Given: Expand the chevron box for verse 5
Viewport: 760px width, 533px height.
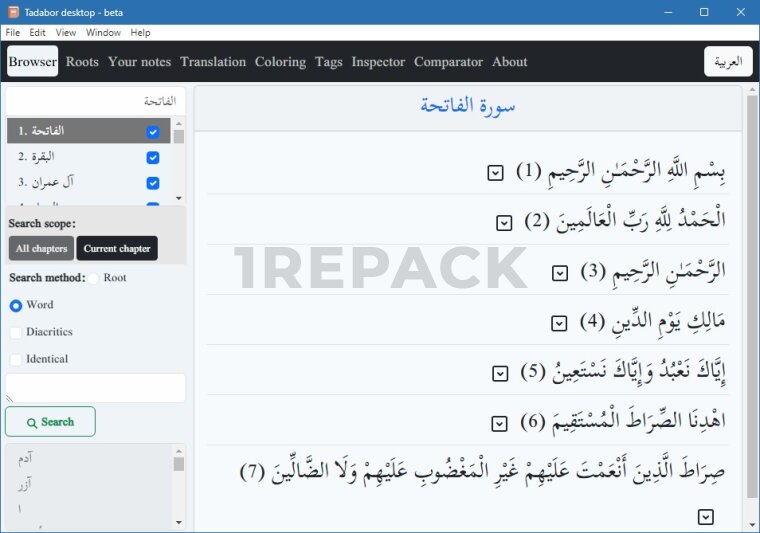Looking at the screenshot, I should pyautogui.click(x=500, y=373).
